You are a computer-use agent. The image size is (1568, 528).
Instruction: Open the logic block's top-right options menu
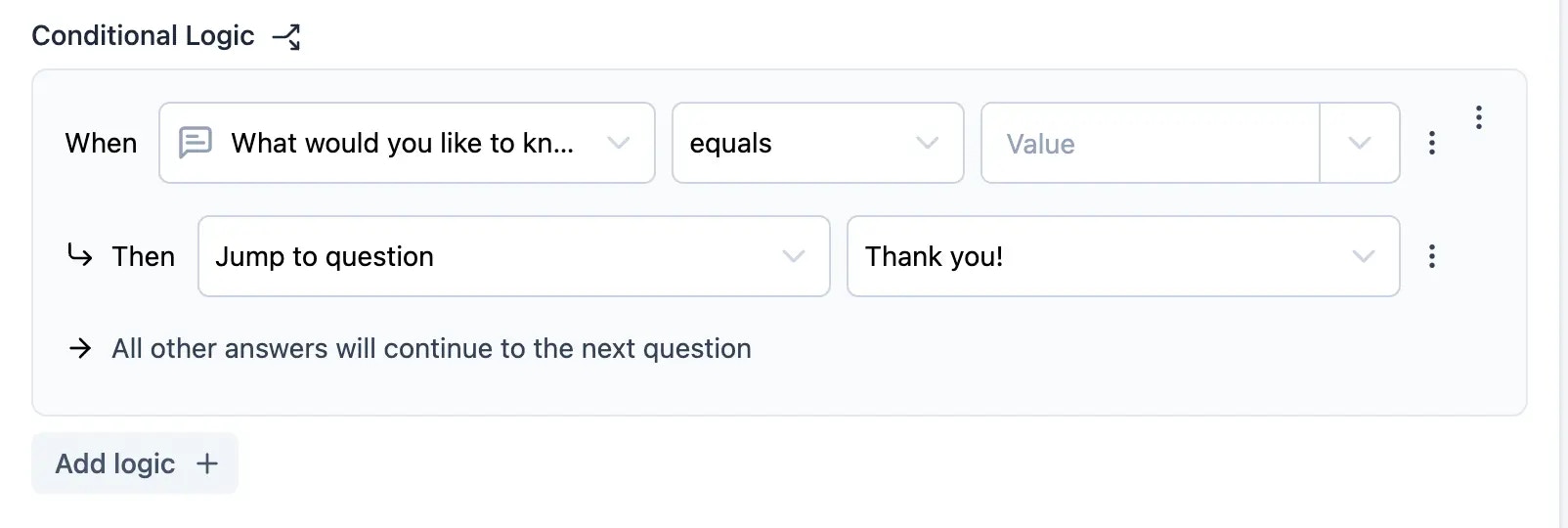coord(1478,117)
